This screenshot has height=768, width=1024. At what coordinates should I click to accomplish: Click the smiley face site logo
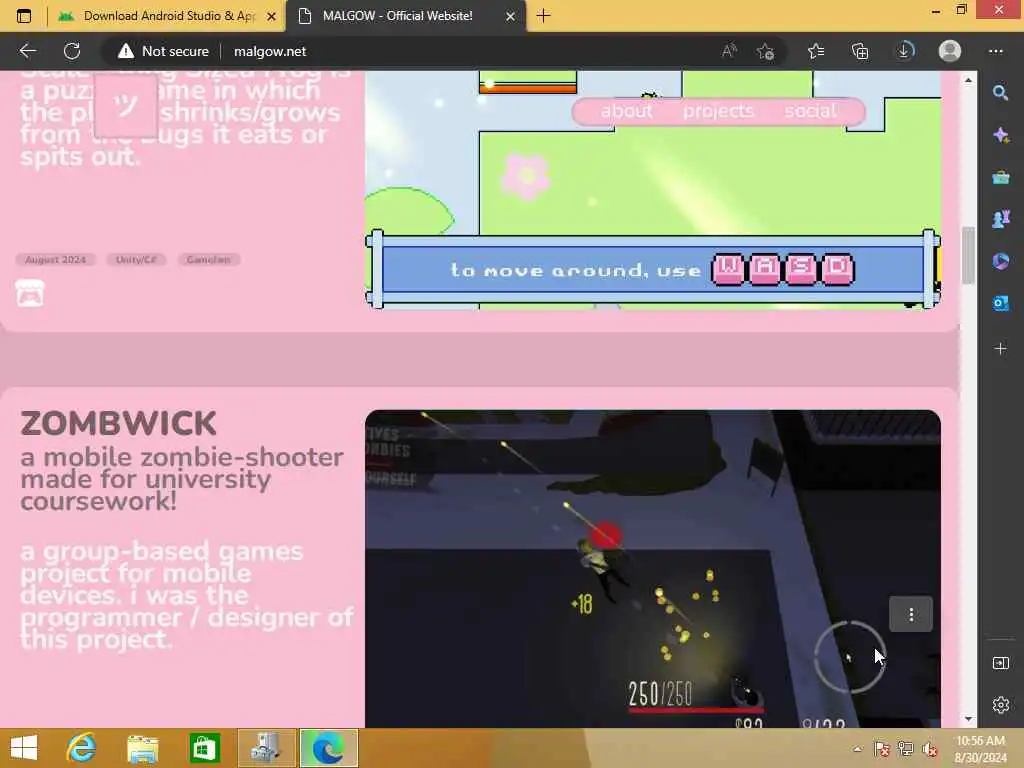125,105
